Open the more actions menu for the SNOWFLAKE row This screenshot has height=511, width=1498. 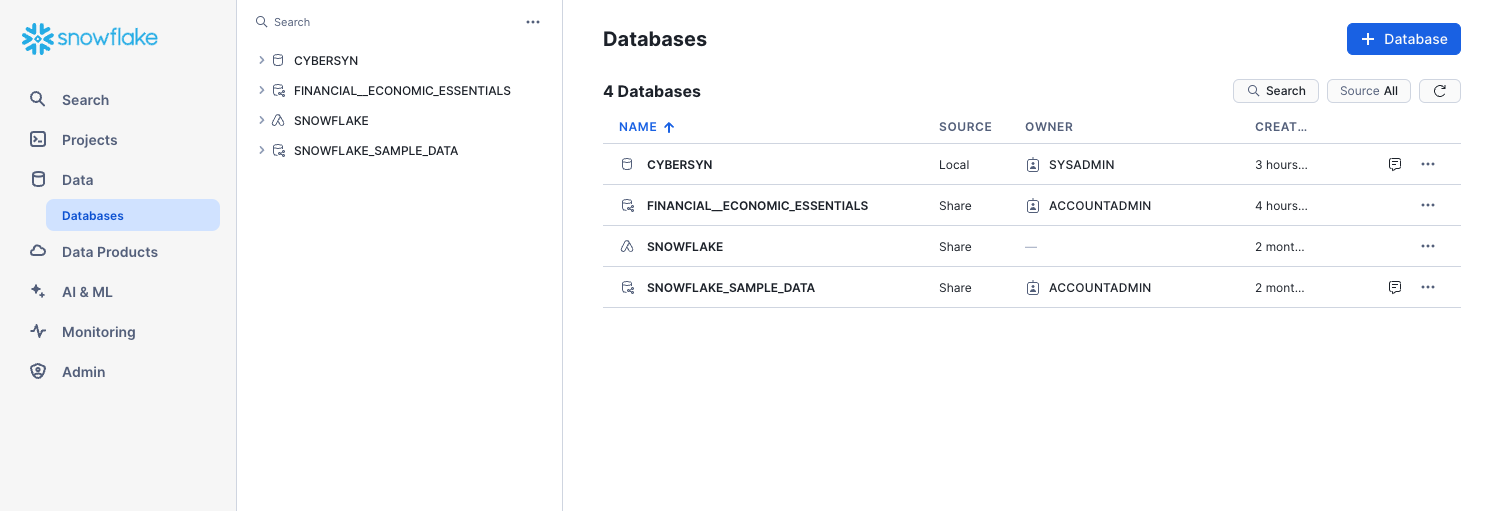tap(1428, 246)
